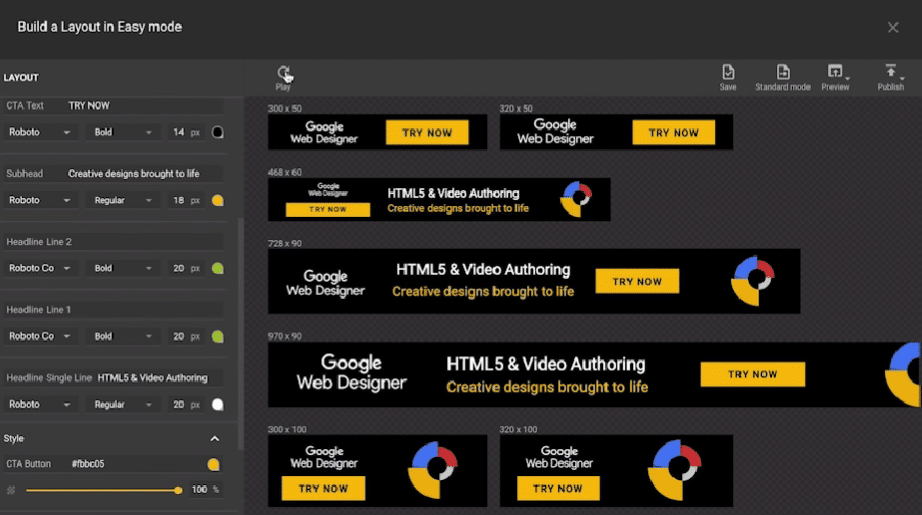Click the layout panel vertical scrollbar
Image resolution: width=922 pixels, height=515 pixels.
click(240, 333)
